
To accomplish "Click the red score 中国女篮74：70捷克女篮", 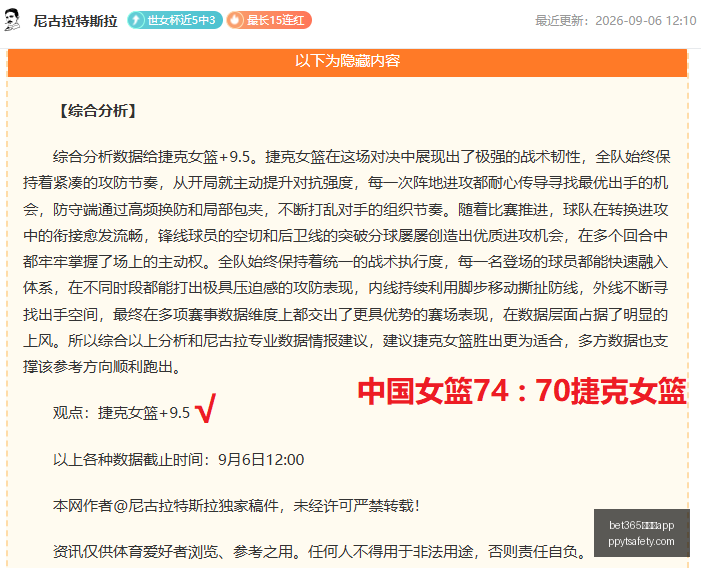I will pyautogui.click(x=522, y=391).
